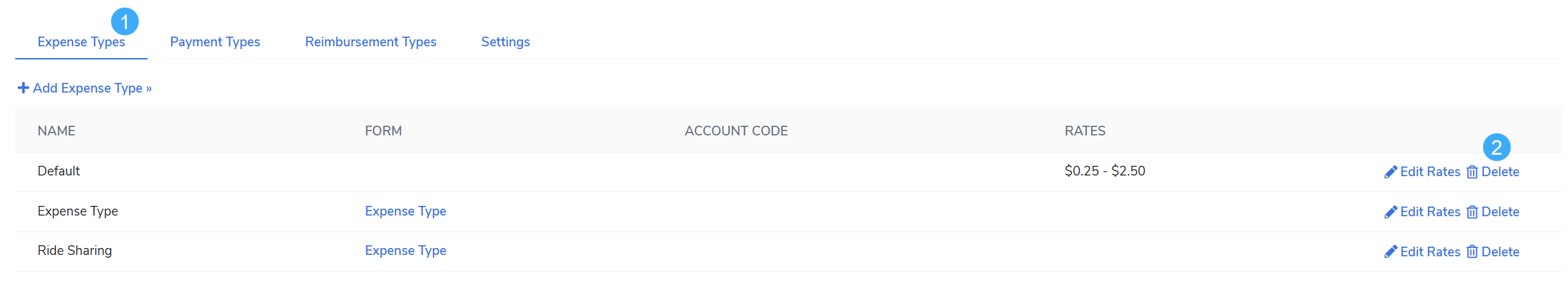Click the blue number 2 marker badge

[x=1497, y=147]
